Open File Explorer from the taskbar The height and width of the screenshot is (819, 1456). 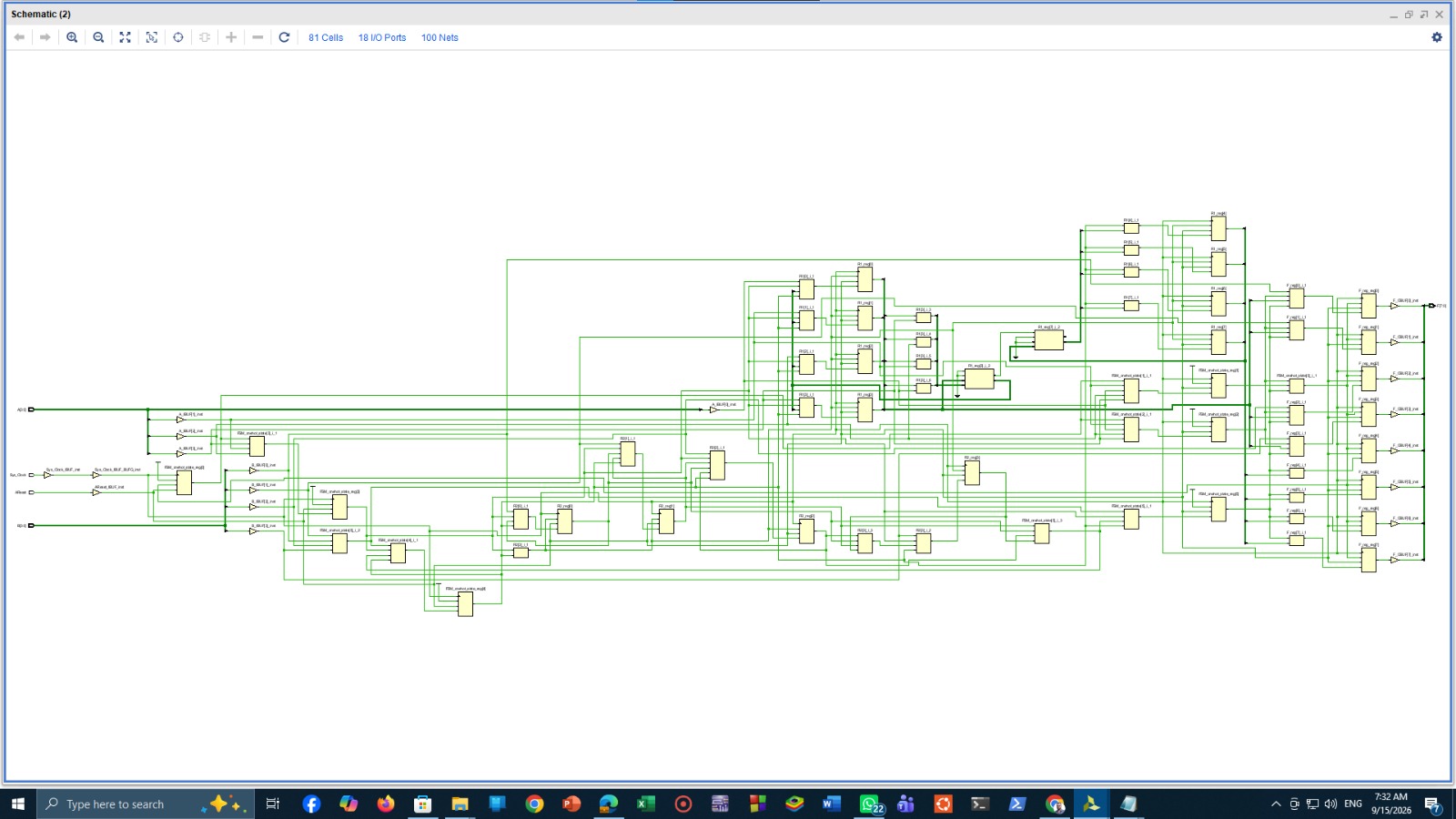pos(460,804)
